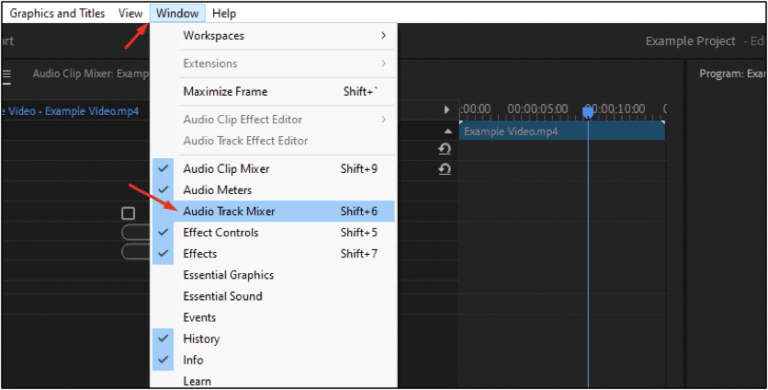Select the Example Video.mp4 clip in the timeline
This screenshot has width=768, height=390.
click(562, 131)
